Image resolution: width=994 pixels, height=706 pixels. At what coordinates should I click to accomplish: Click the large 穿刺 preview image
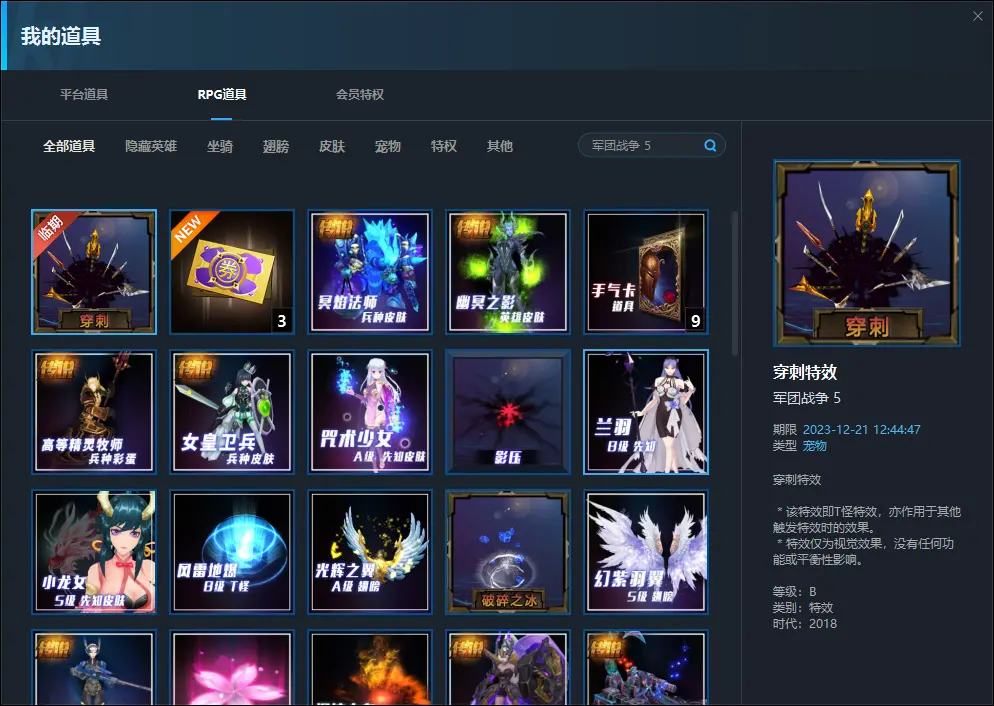867,253
